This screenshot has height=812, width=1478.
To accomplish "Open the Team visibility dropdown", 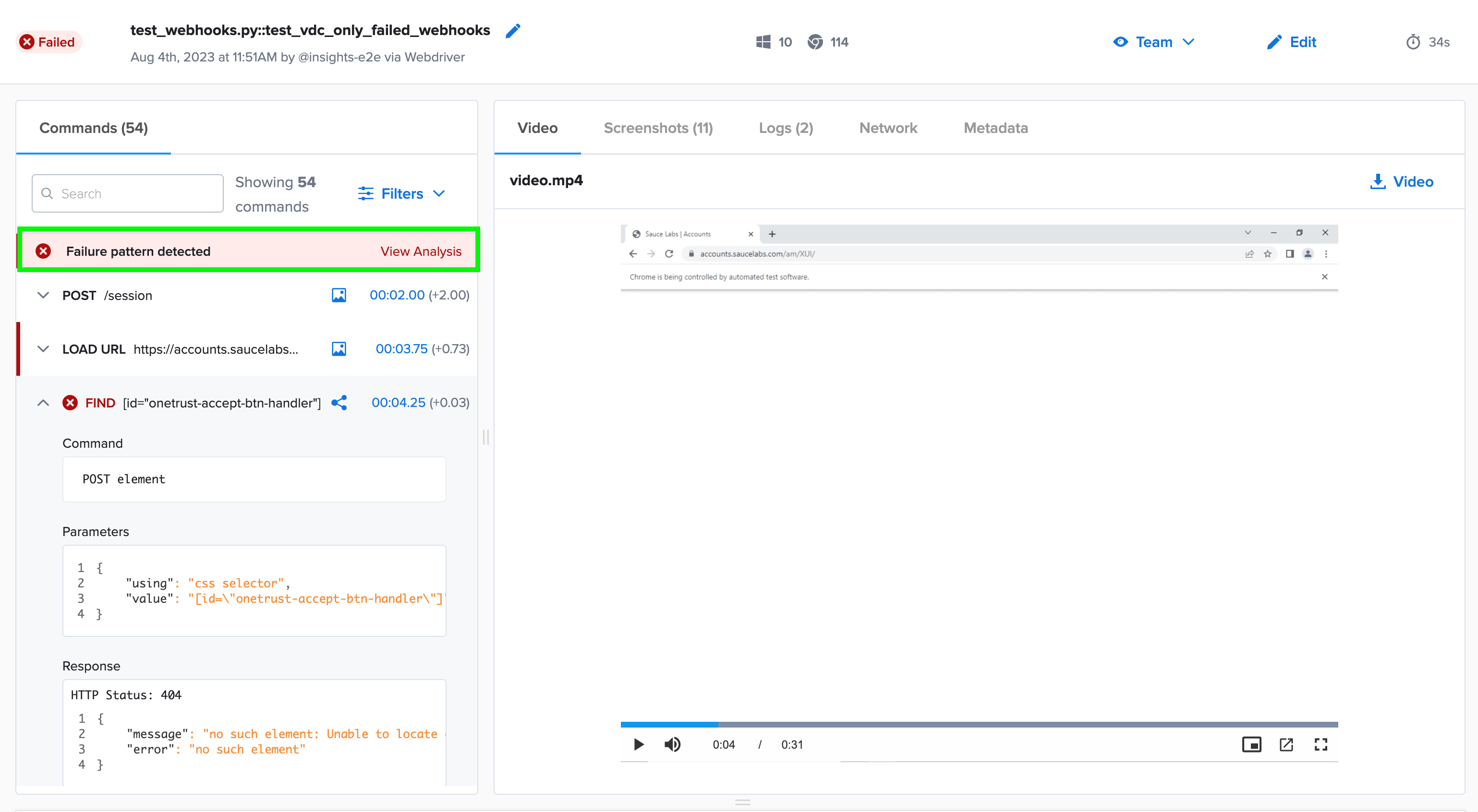I will [x=1153, y=42].
